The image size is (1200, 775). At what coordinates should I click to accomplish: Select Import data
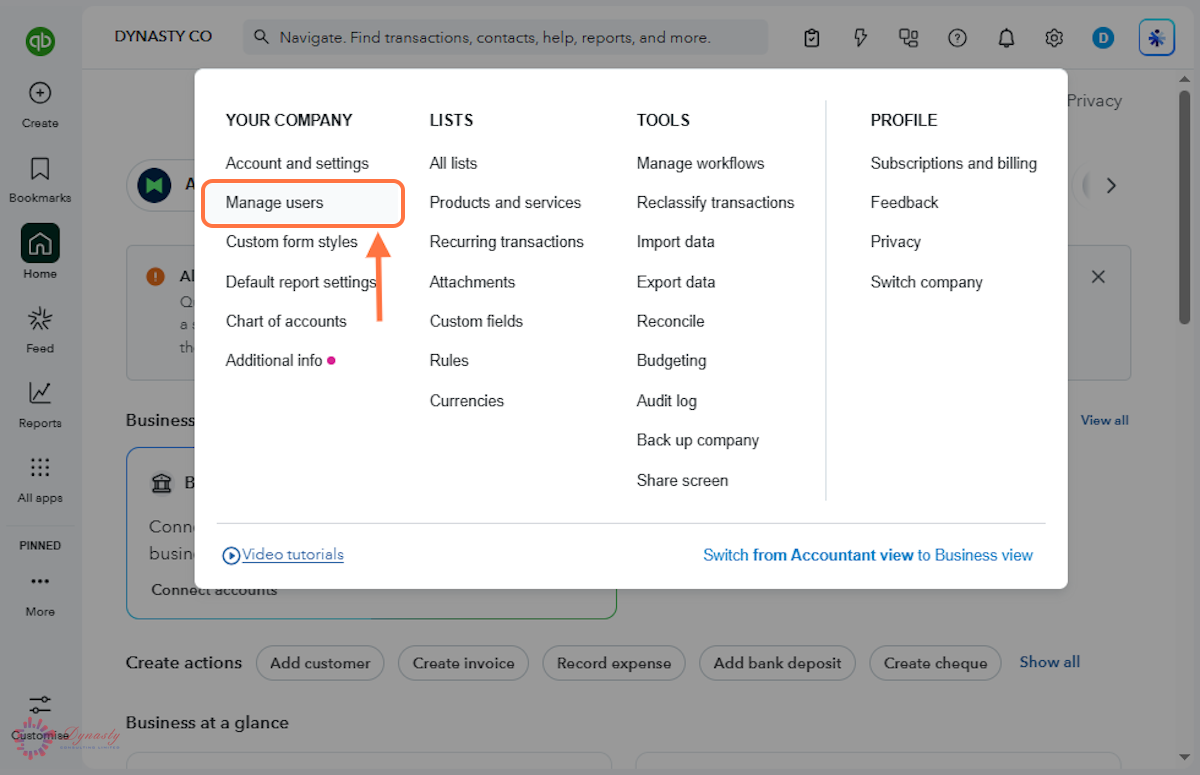point(676,242)
